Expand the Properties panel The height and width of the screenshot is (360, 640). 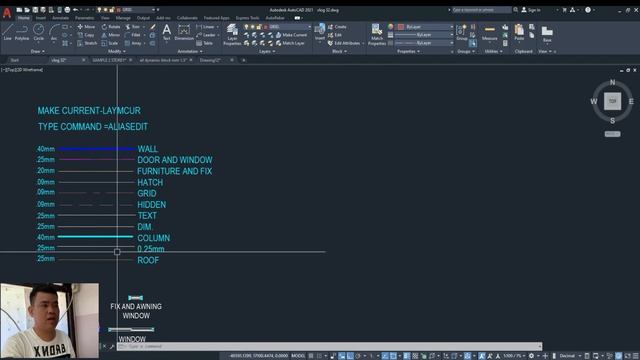409,51
